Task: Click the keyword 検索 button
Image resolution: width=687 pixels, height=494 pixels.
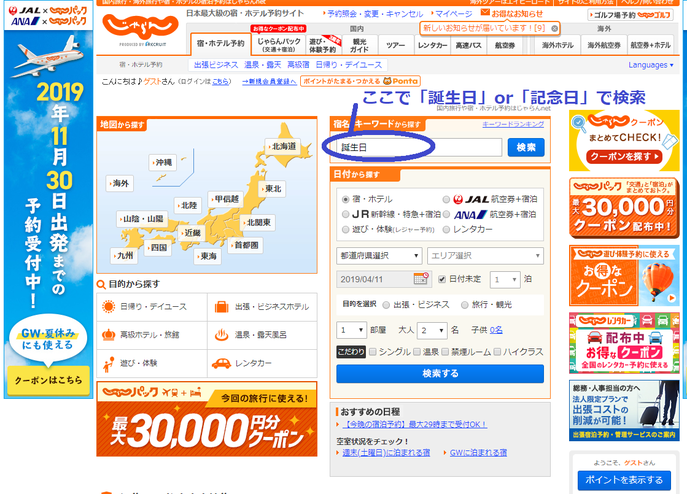Action: pos(526,147)
